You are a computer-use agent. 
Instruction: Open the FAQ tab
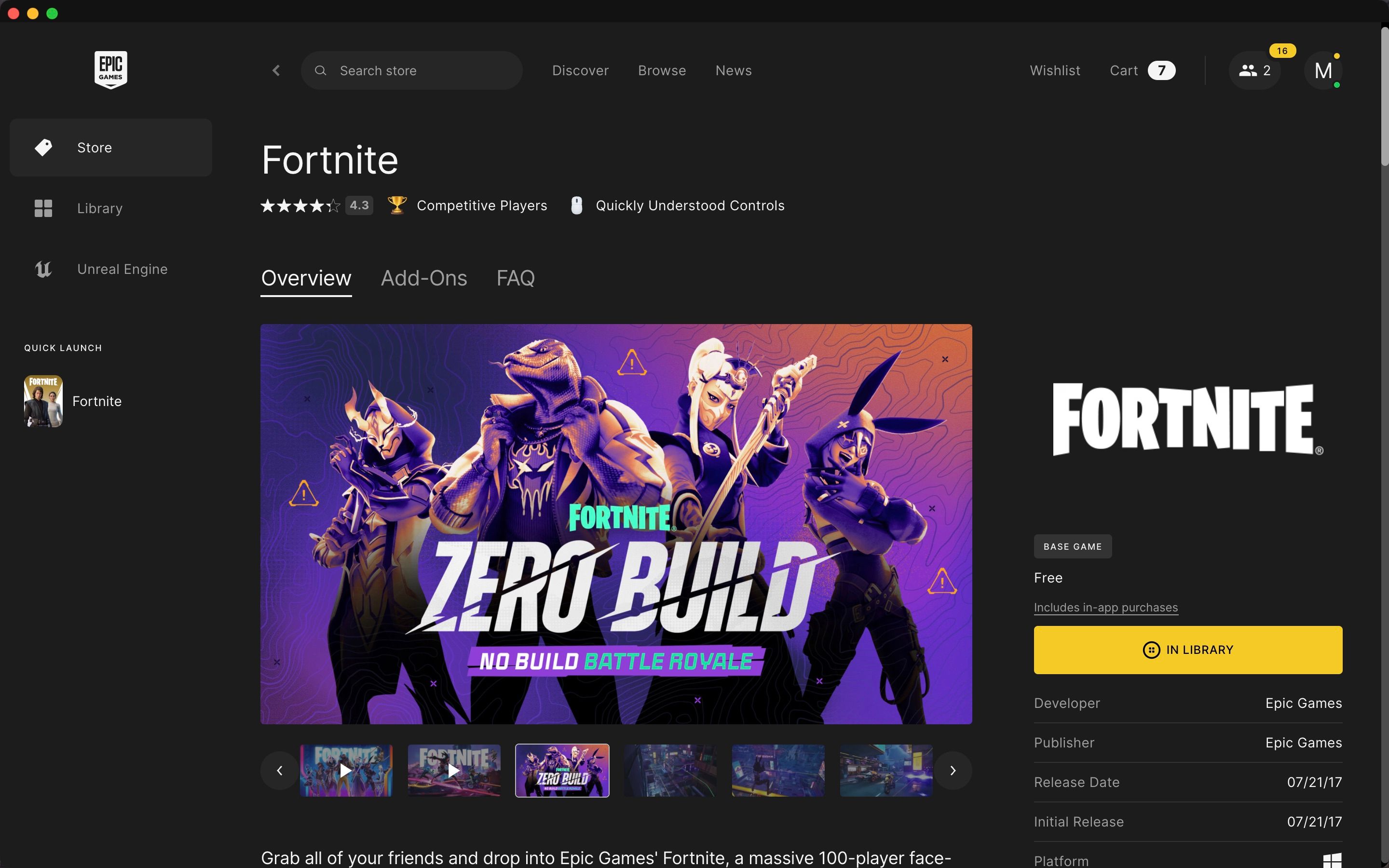pos(516,278)
